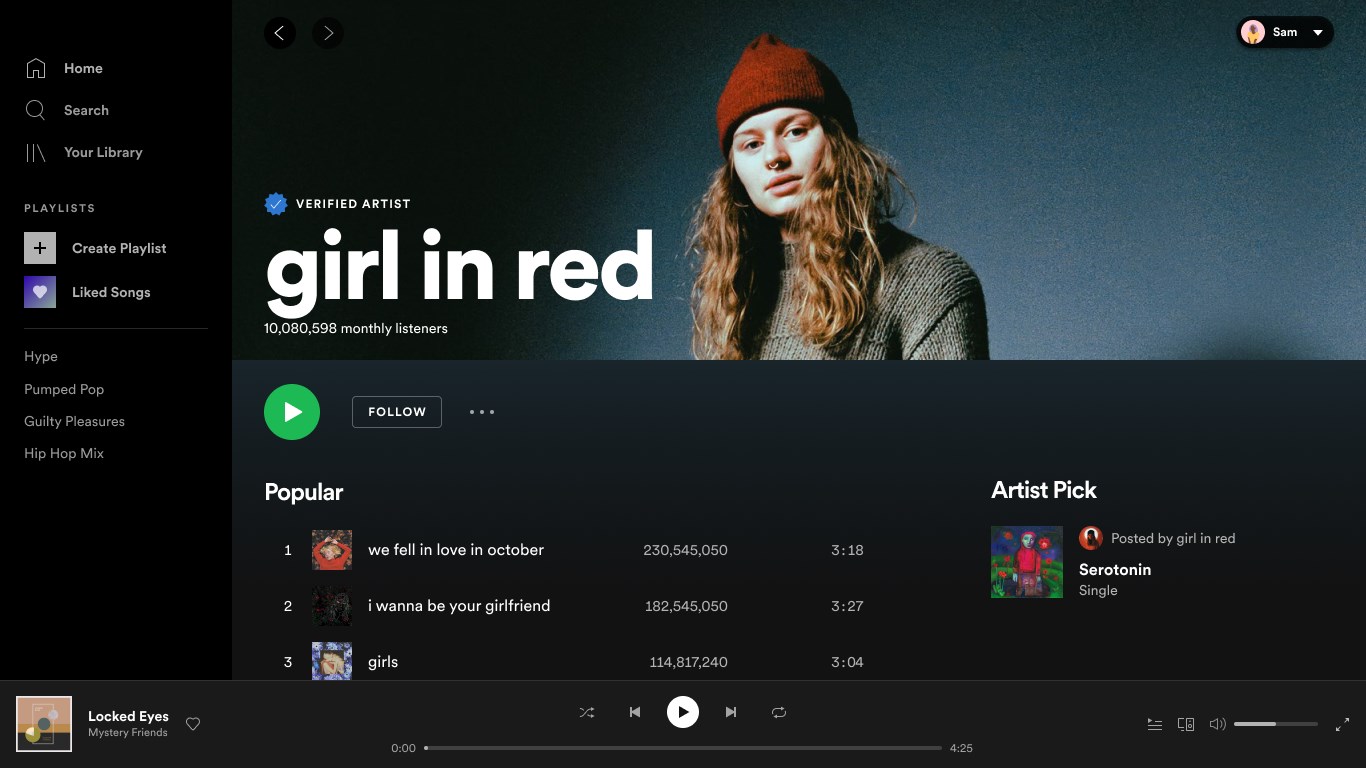Like the Locked Eyes track
The image size is (1366, 768).
(x=193, y=724)
